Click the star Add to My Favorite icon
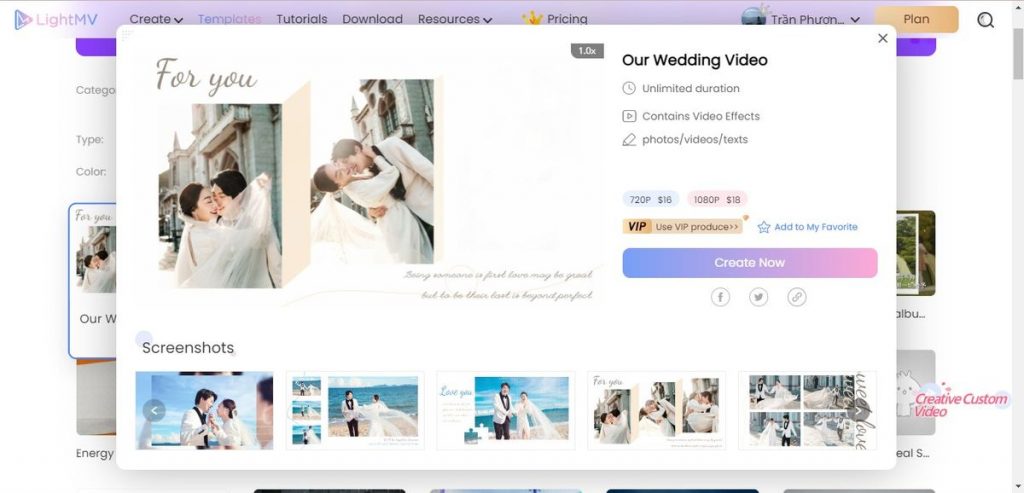The width and height of the screenshot is (1024, 493). [763, 227]
